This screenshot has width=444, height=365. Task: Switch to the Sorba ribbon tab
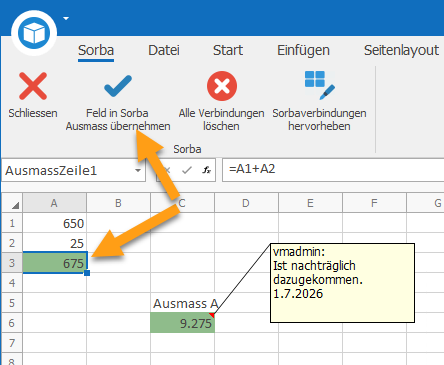click(x=96, y=50)
